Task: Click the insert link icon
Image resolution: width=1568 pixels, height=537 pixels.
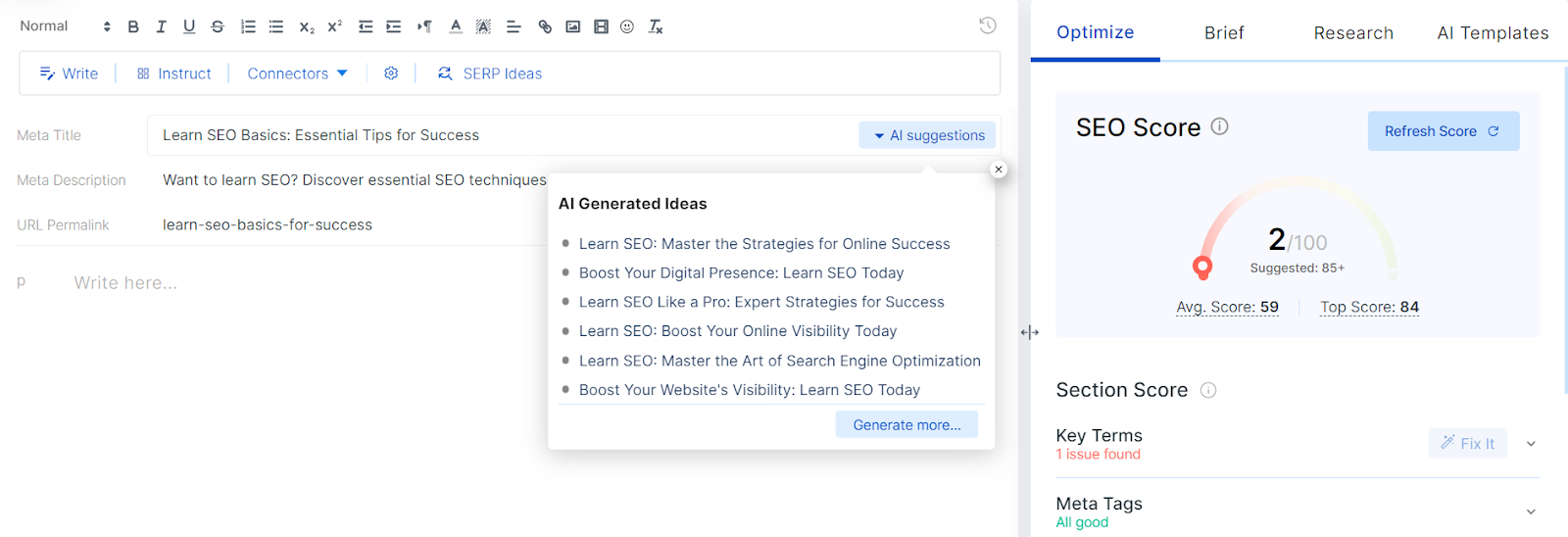Action: point(545,26)
